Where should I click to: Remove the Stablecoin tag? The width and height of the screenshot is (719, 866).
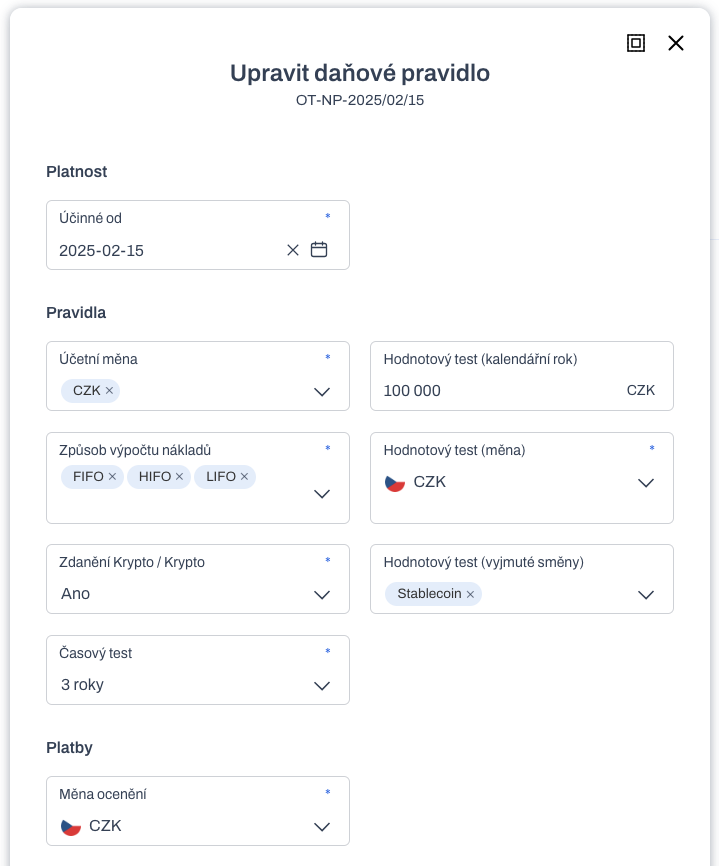470,594
